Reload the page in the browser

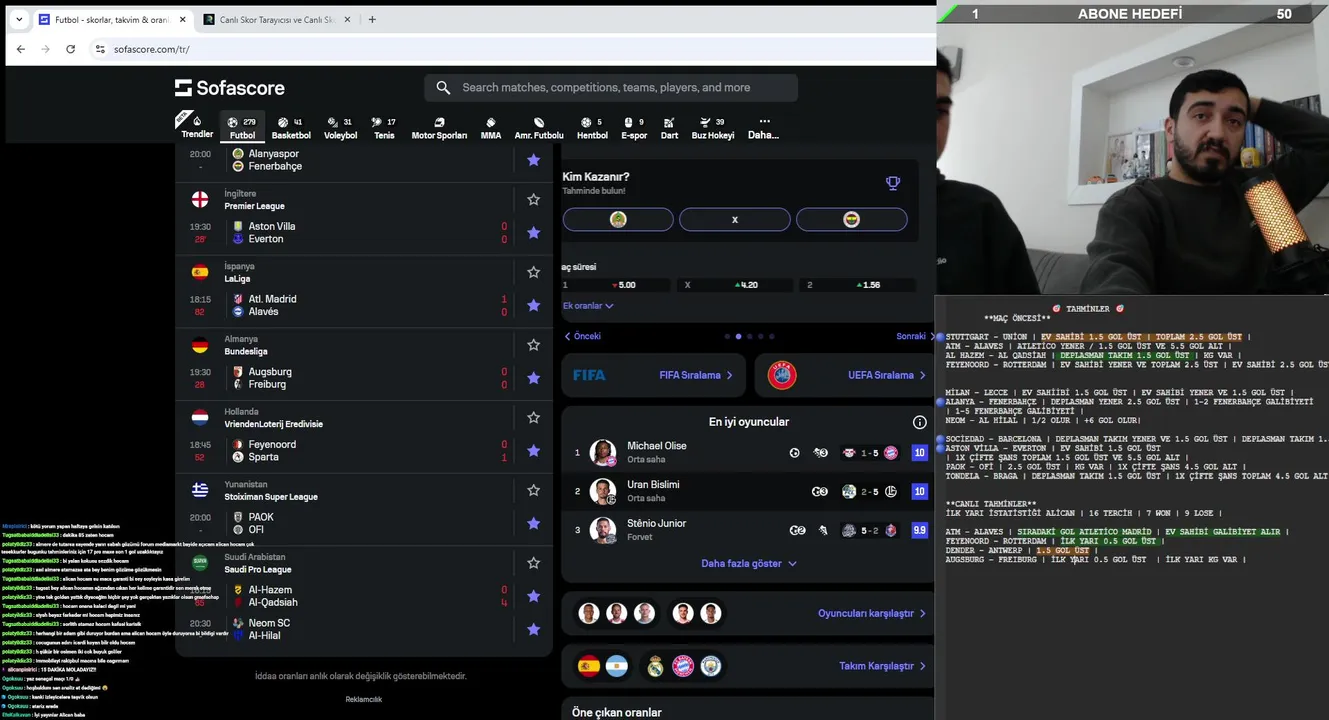70,49
